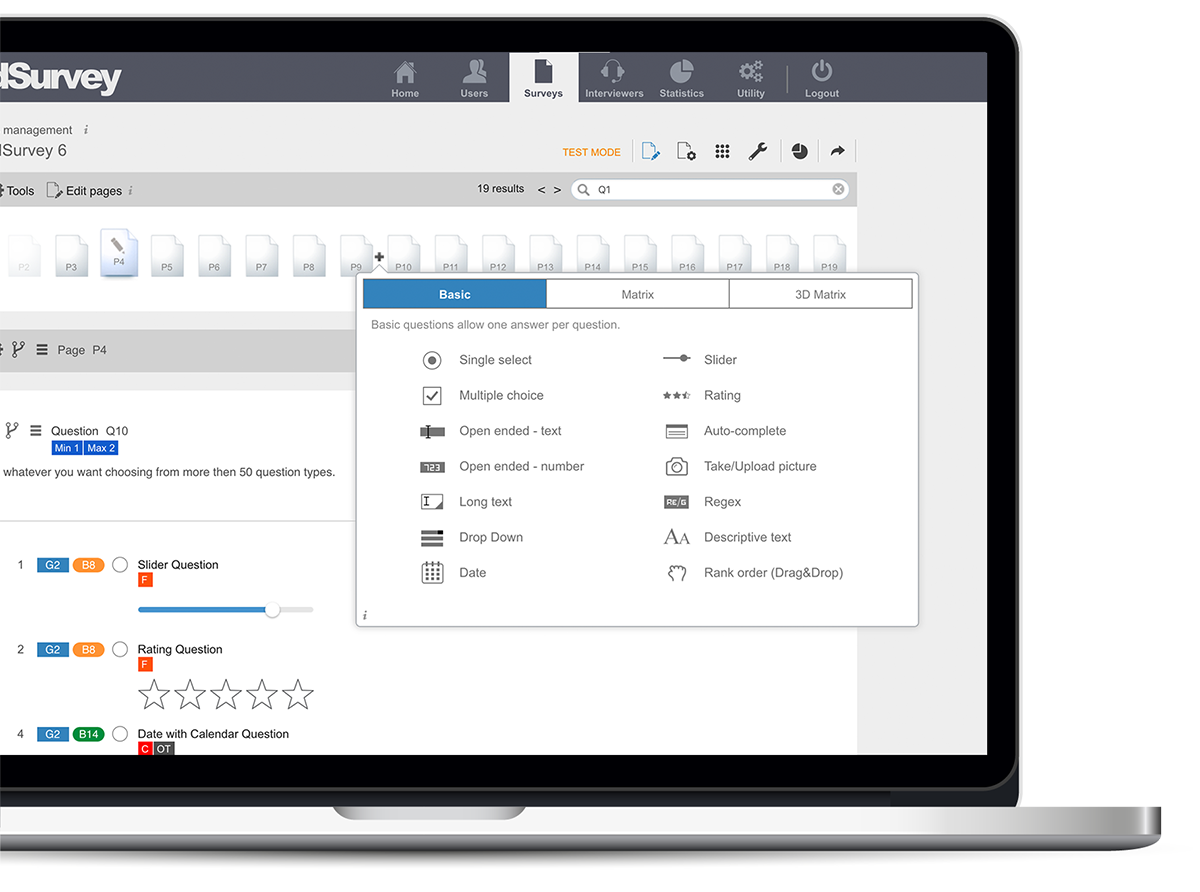Switch to the 3D Matrix tab
Image resolution: width=1200 pixels, height=892 pixels.
[820, 294]
